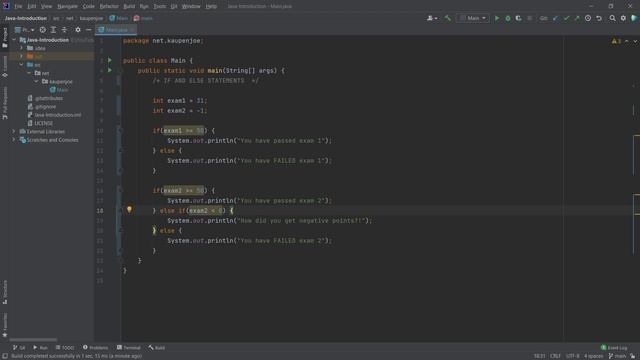The width and height of the screenshot is (640, 360).
Task: Open the Refactor menu
Action: pyautogui.click(x=109, y=7)
